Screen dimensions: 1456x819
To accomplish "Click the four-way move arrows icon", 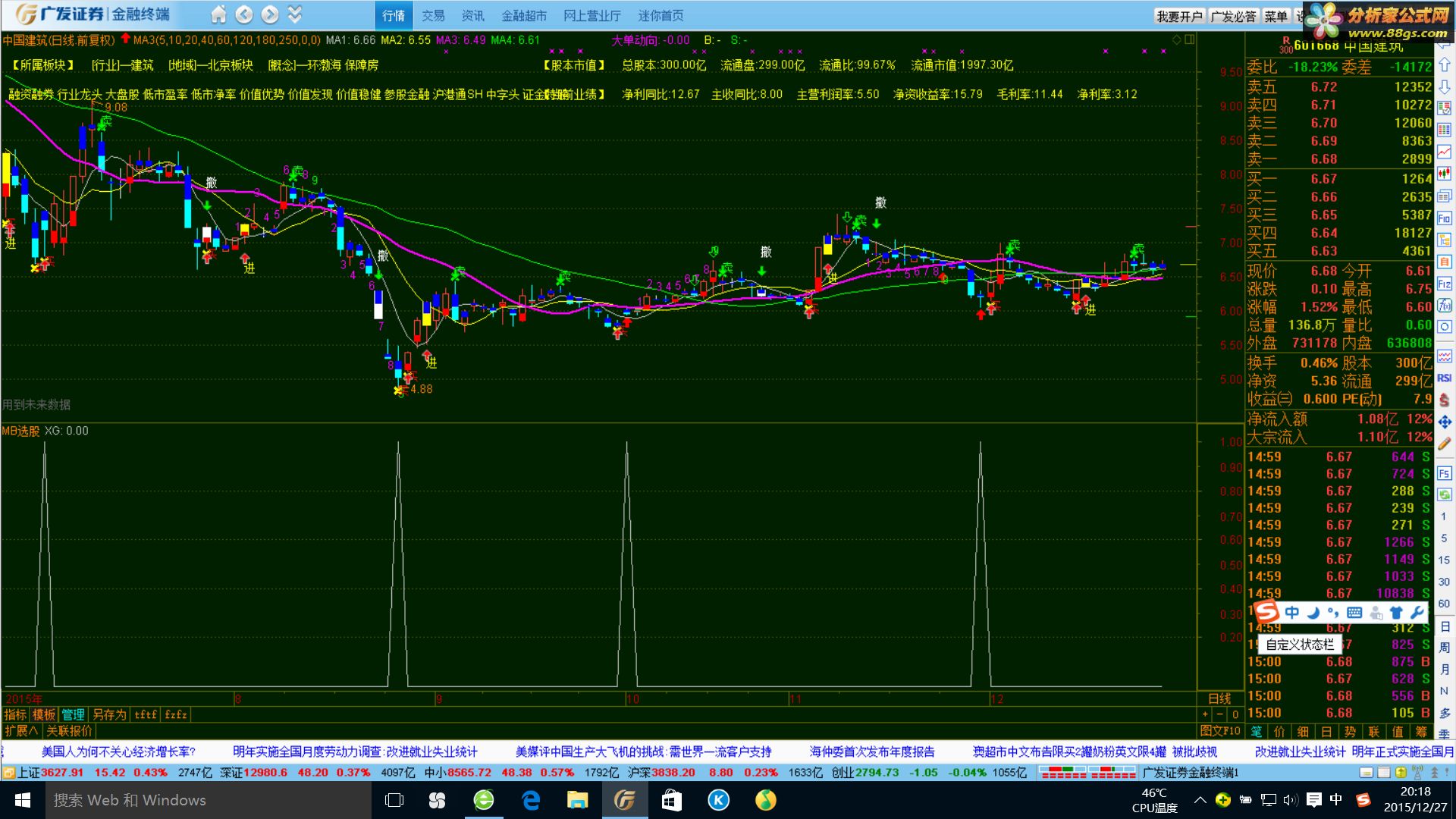I will coord(1445,422).
